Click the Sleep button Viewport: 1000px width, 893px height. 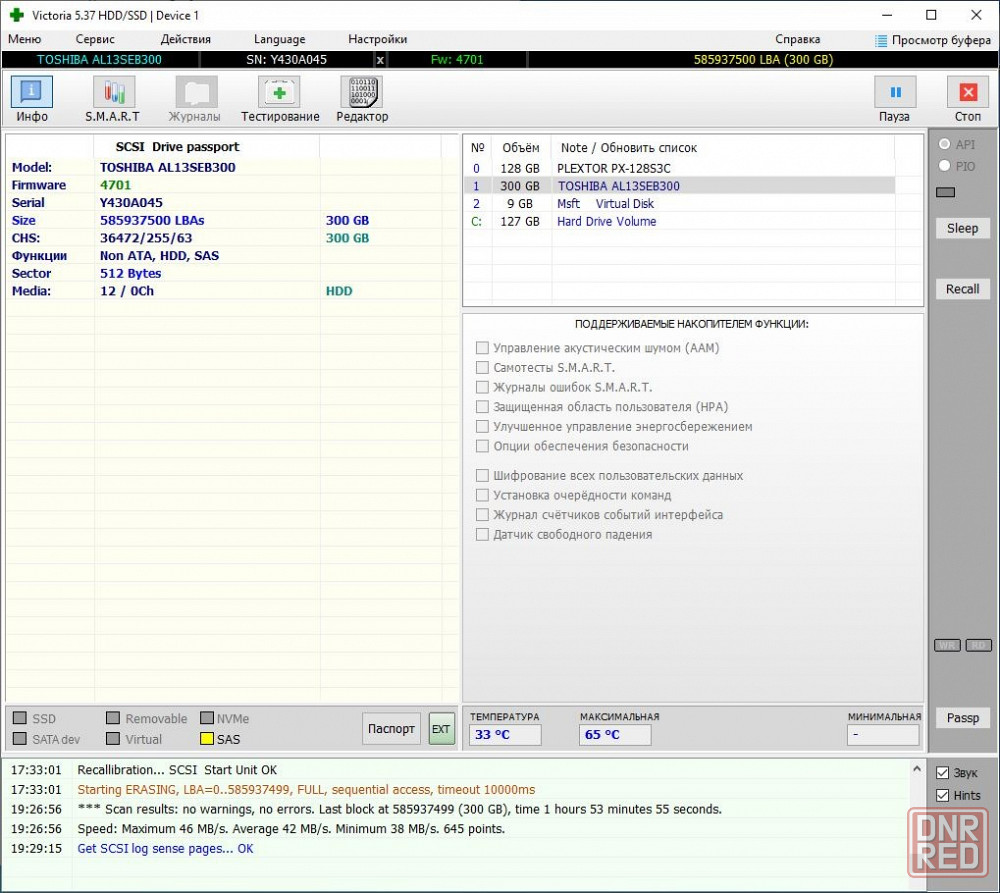962,228
